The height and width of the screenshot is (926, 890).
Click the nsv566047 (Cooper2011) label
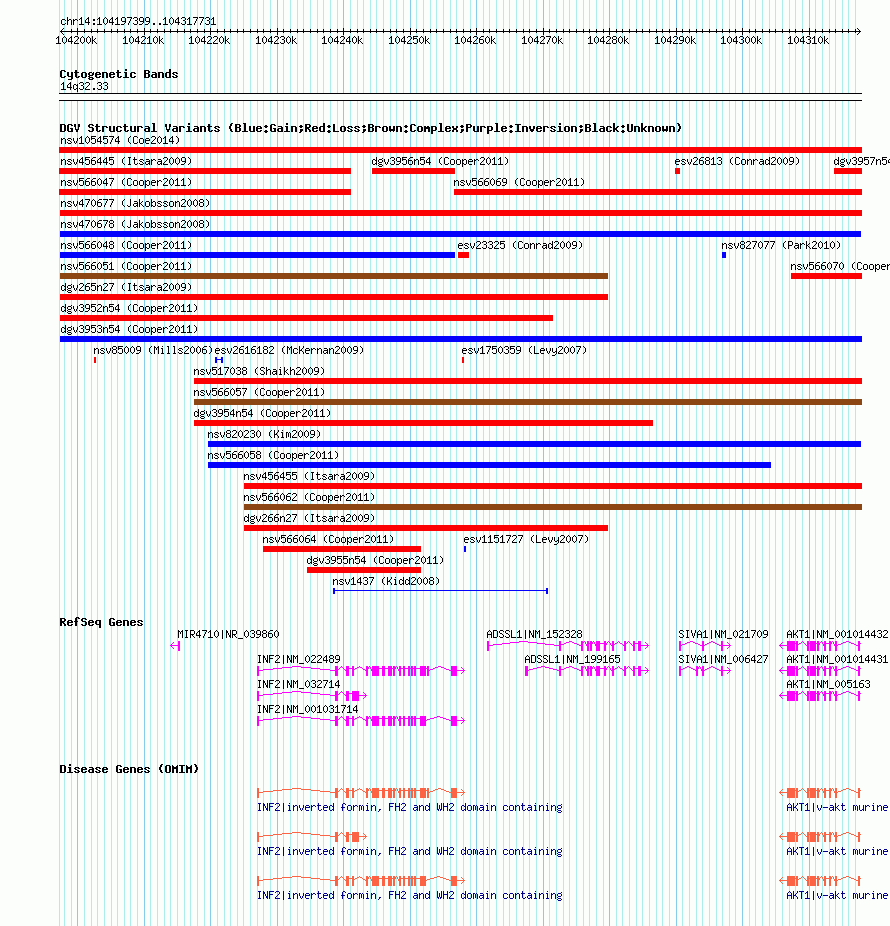(x=126, y=182)
